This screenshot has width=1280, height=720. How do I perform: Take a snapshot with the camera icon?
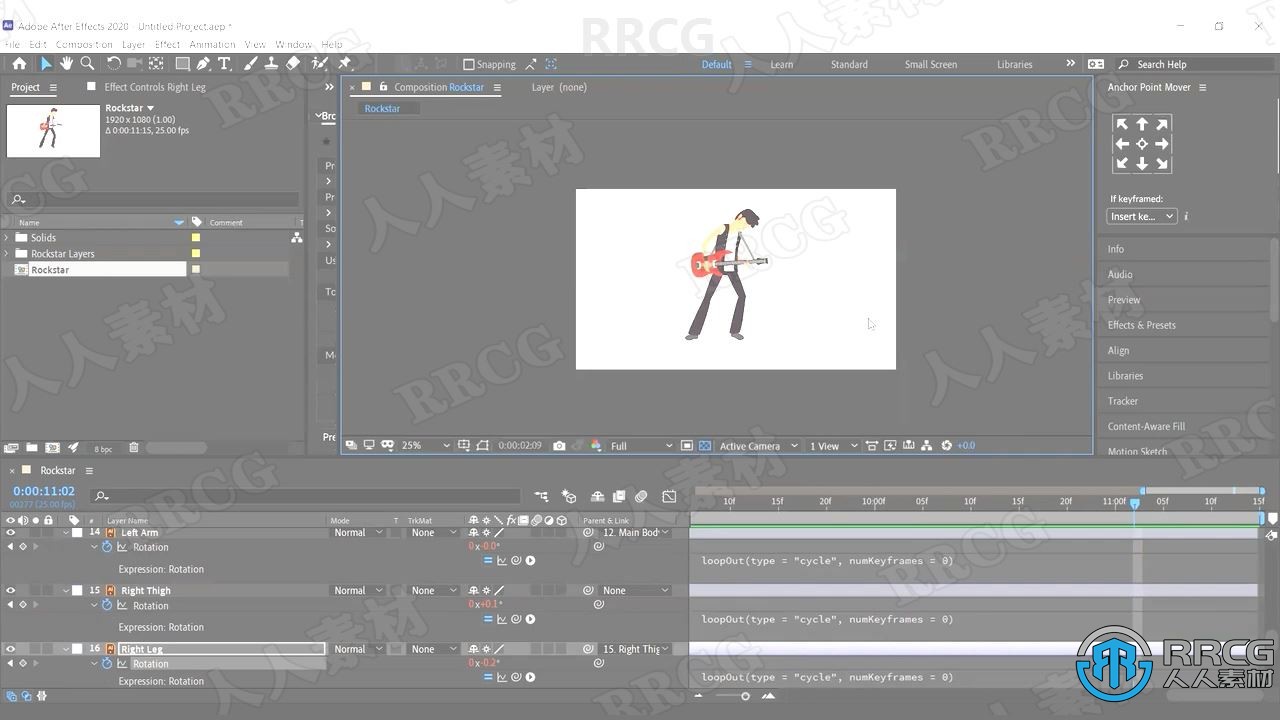tap(559, 445)
